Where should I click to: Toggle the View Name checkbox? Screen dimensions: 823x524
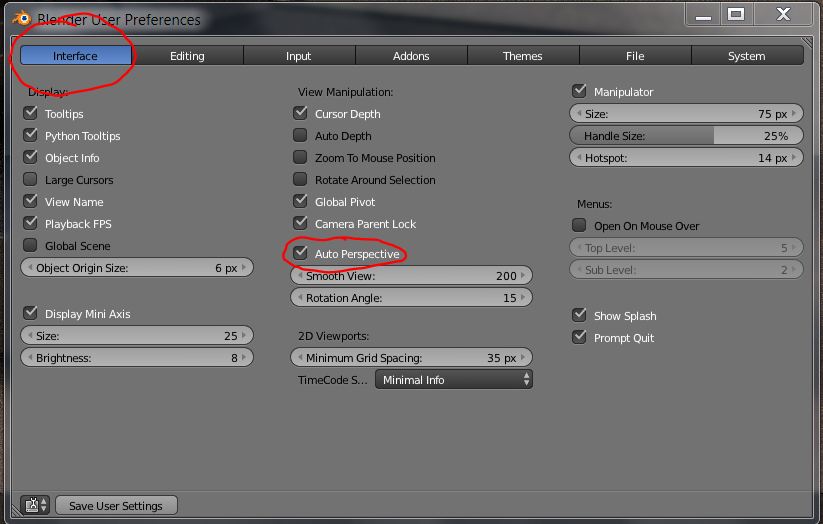click(30, 202)
